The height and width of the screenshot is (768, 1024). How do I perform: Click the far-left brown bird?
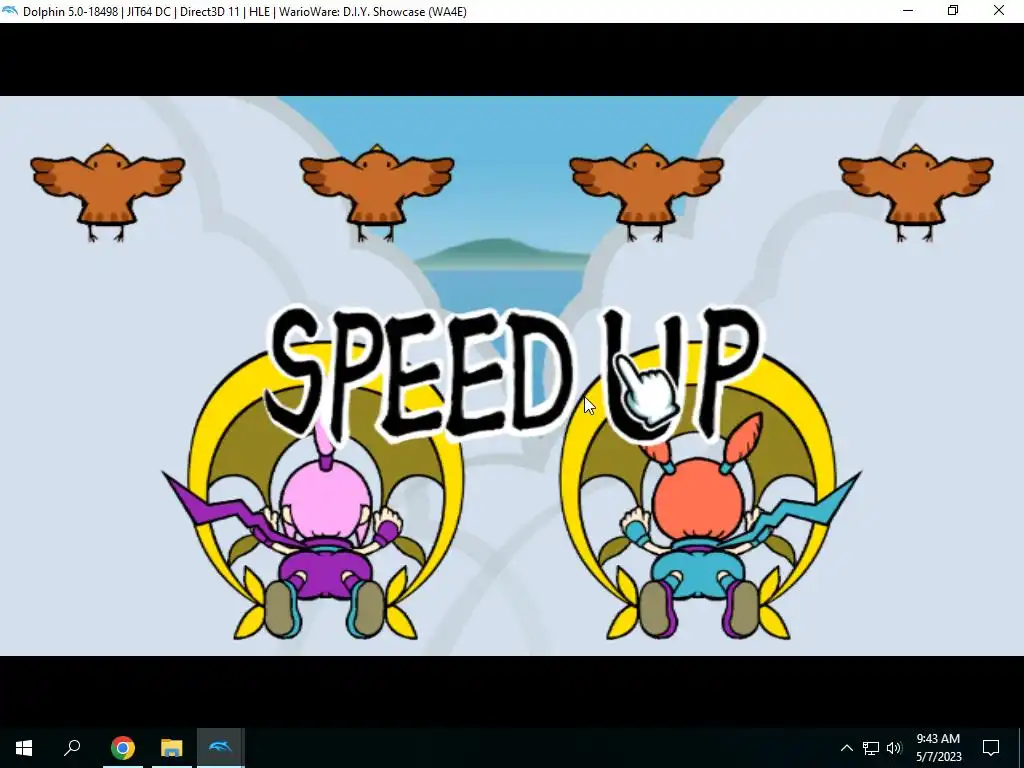pyautogui.click(x=108, y=192)
